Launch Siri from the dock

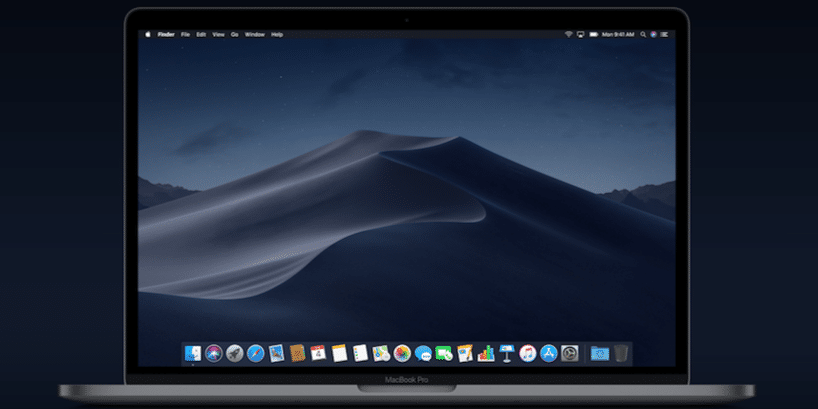(x=214, y=353)
